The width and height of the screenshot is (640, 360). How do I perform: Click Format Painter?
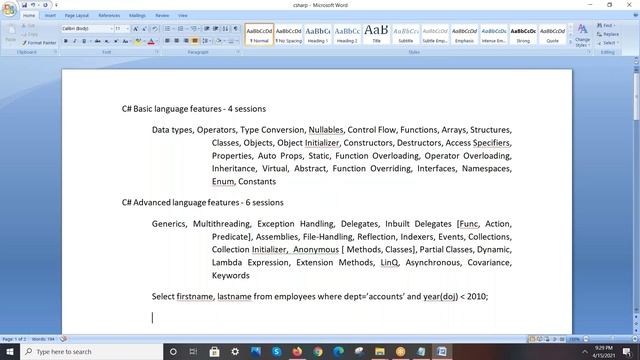(x=39, y=42)
